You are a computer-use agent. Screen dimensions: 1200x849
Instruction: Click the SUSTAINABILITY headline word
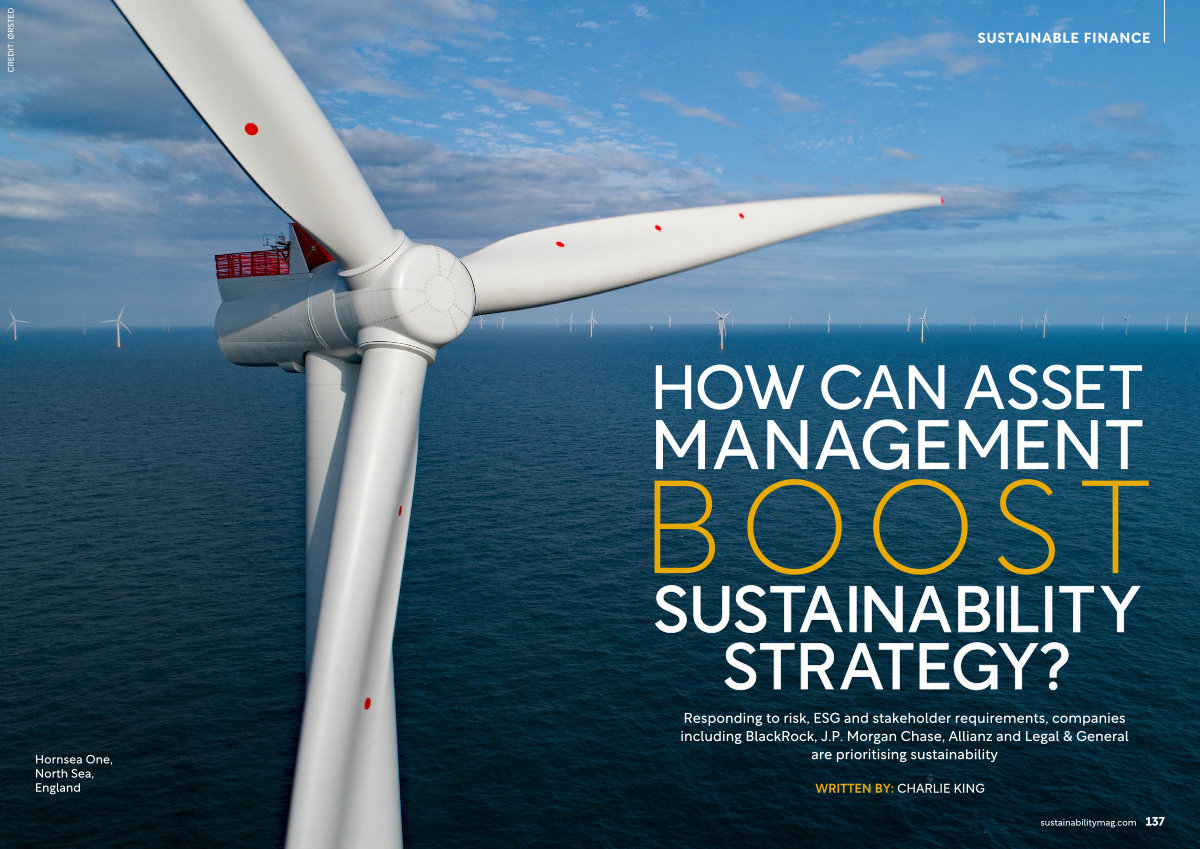897,610
